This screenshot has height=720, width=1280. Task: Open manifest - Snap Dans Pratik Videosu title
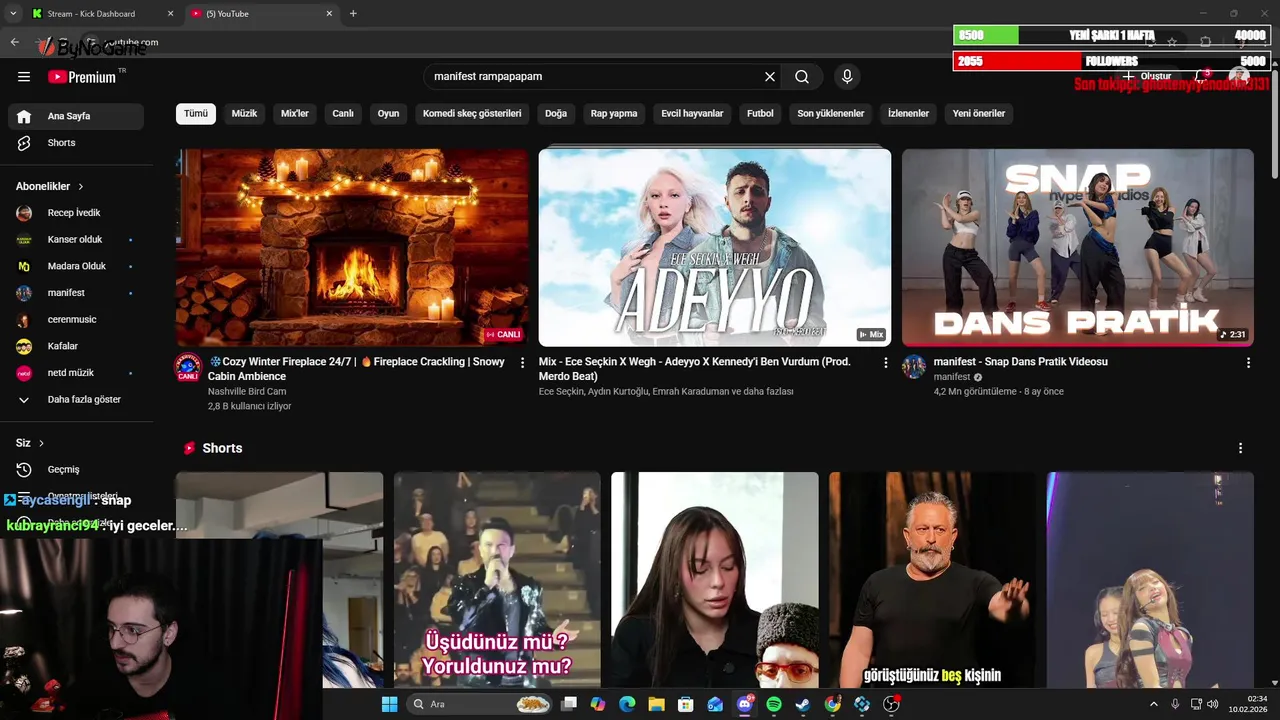[1021, 362]
